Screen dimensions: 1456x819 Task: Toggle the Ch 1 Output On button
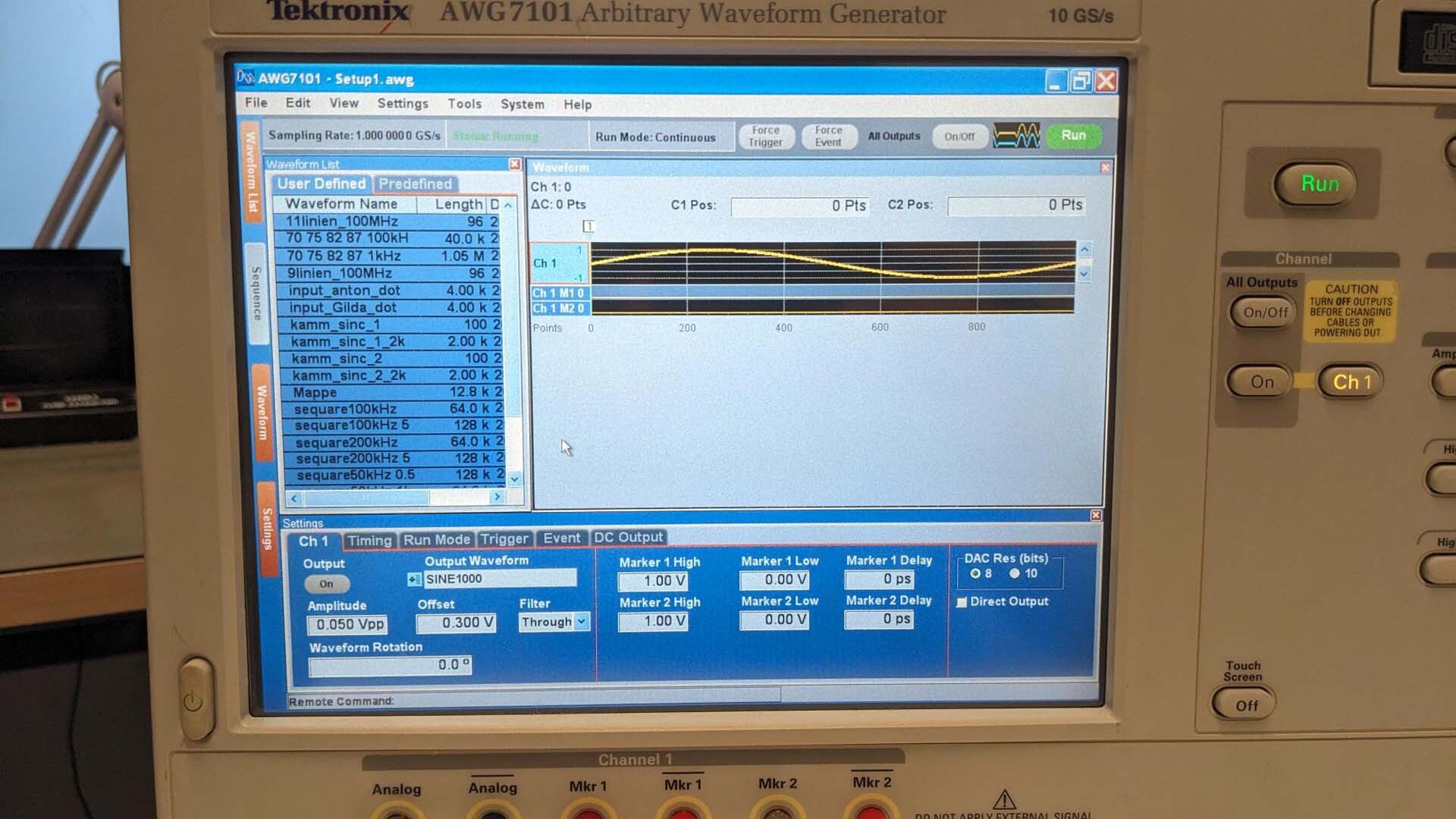pos(327,584)
